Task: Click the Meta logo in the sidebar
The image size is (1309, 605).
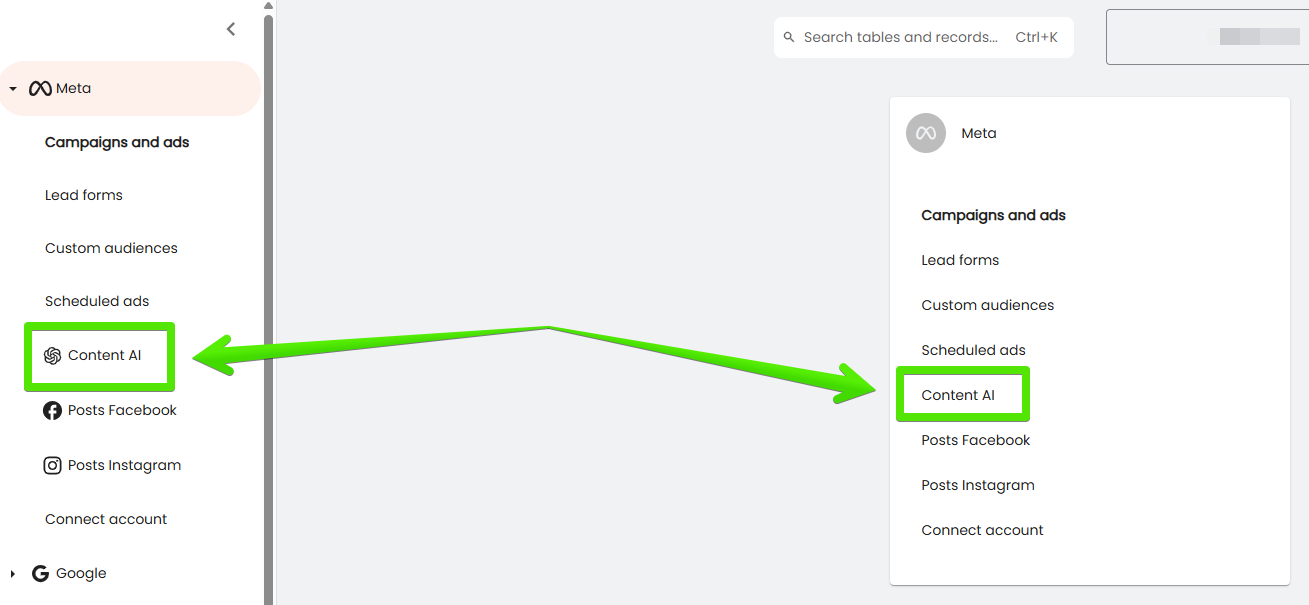Action: click(x=40, y=89)
